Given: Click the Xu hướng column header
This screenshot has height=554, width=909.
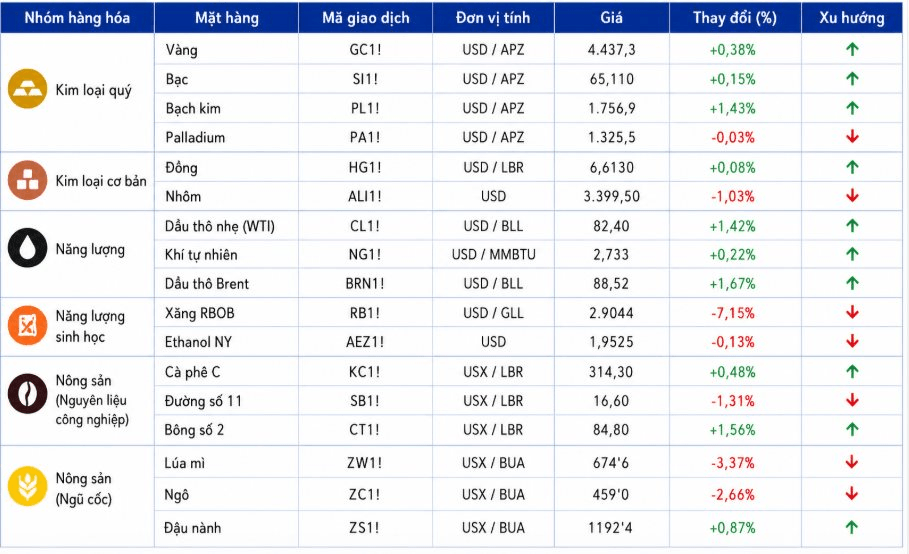Looking at the screenshot, I should click(852, 18).
